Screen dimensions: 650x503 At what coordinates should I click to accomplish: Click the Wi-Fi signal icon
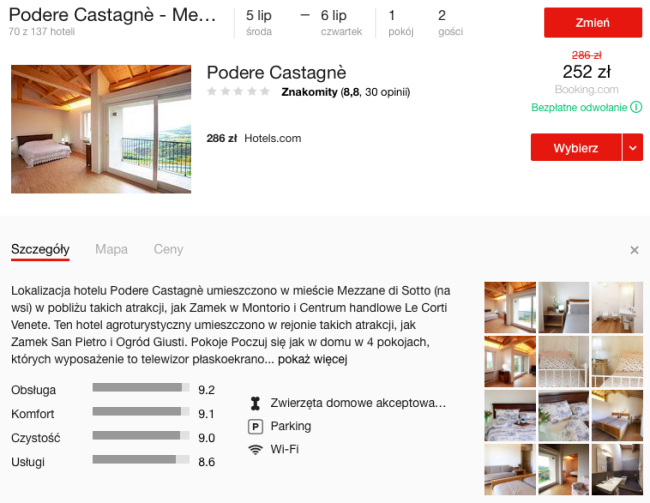coord(255,450)
